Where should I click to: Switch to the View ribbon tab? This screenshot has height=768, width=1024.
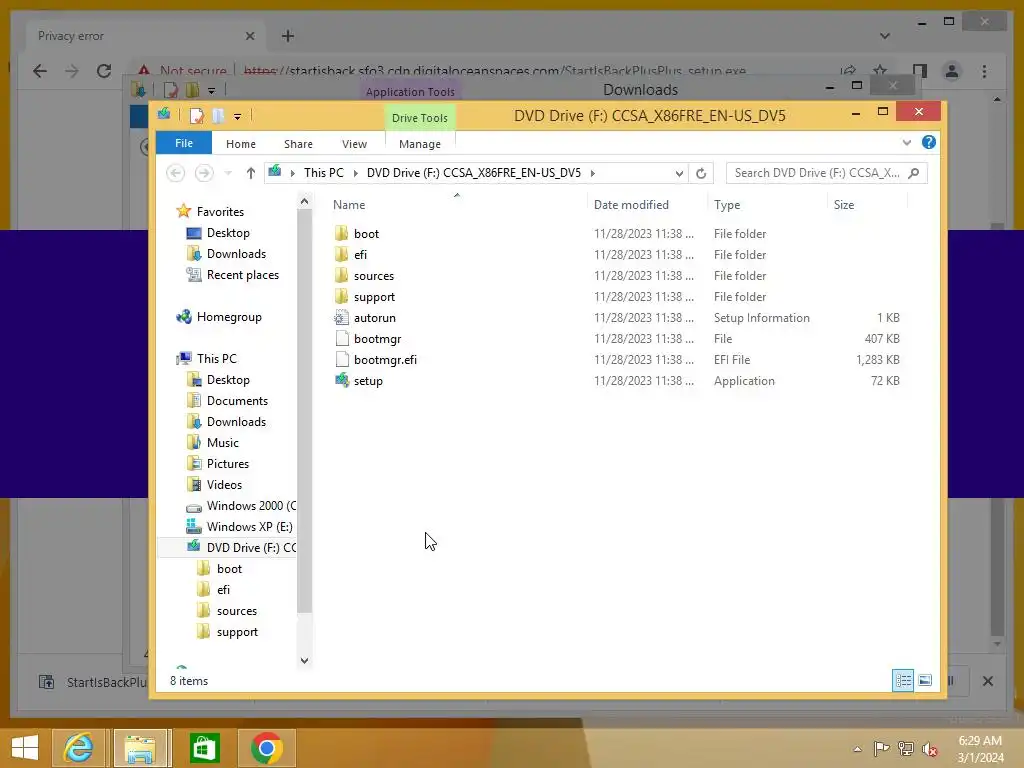[x=354, y=144]
